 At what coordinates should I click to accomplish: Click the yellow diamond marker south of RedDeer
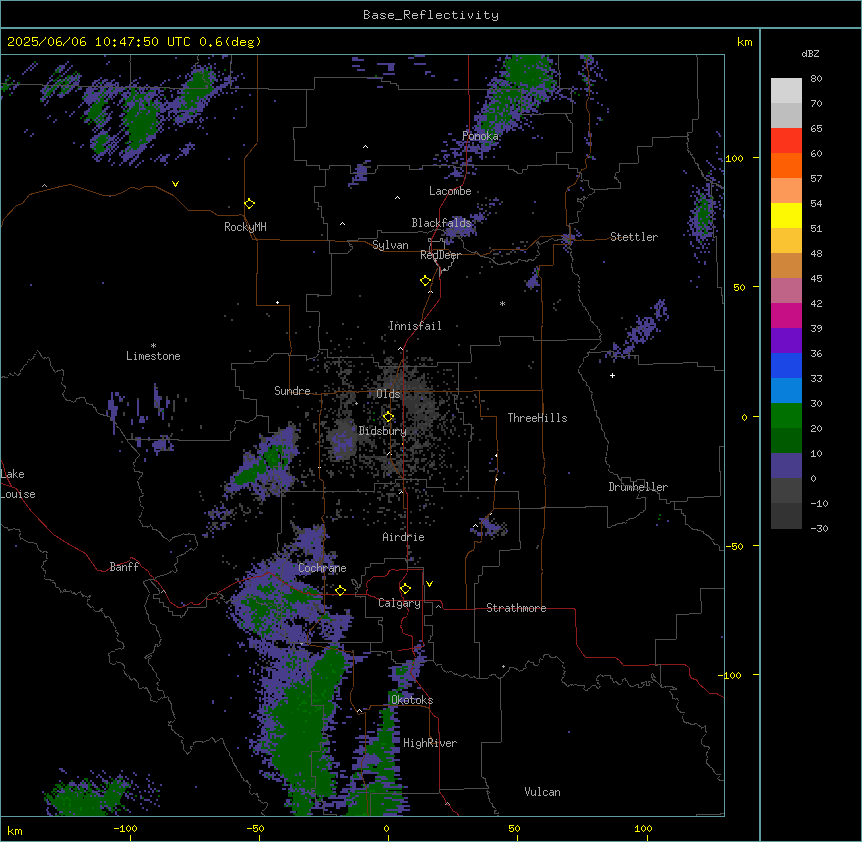425,281
